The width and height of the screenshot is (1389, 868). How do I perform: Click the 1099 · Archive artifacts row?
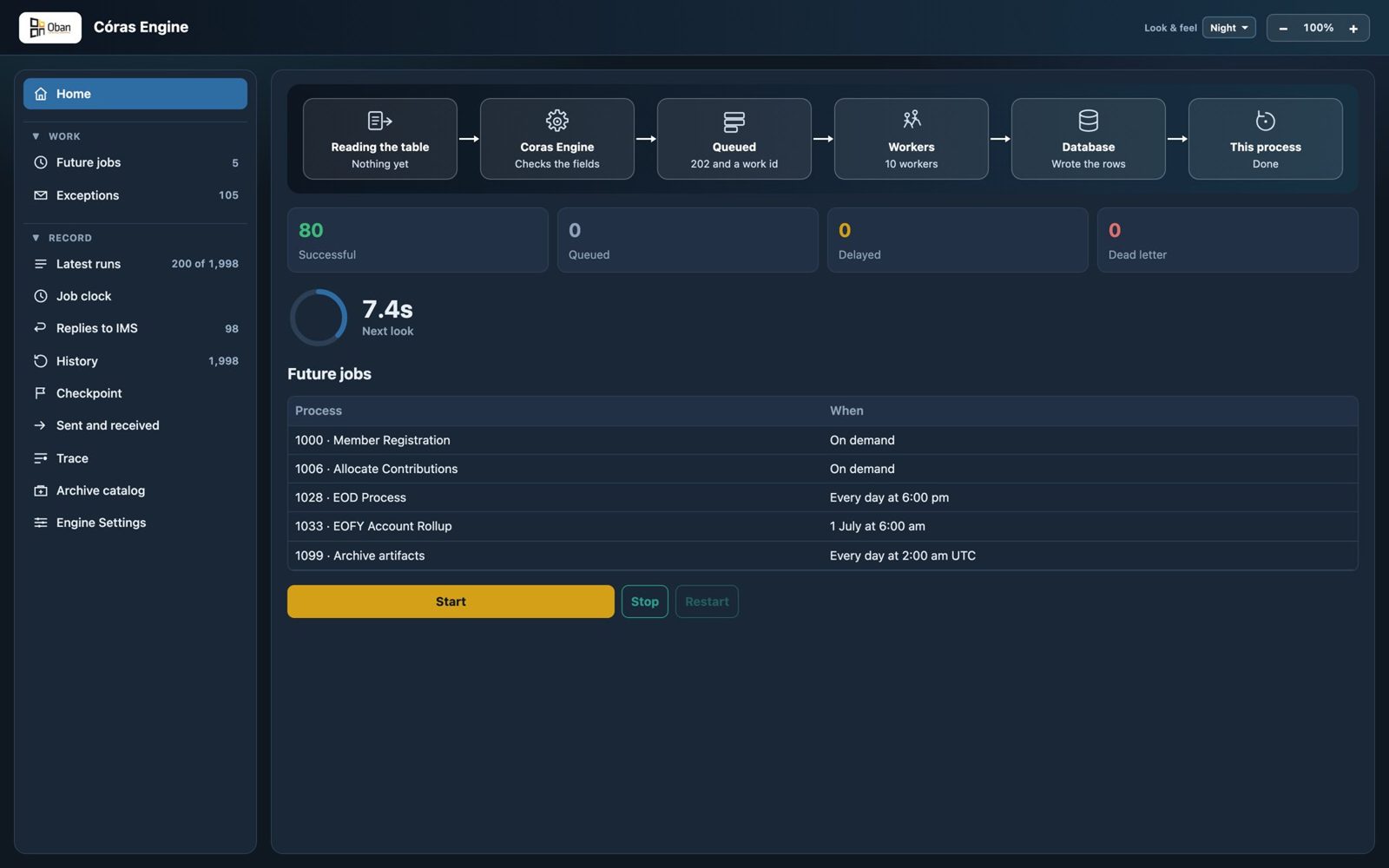(x=822, y=556)
